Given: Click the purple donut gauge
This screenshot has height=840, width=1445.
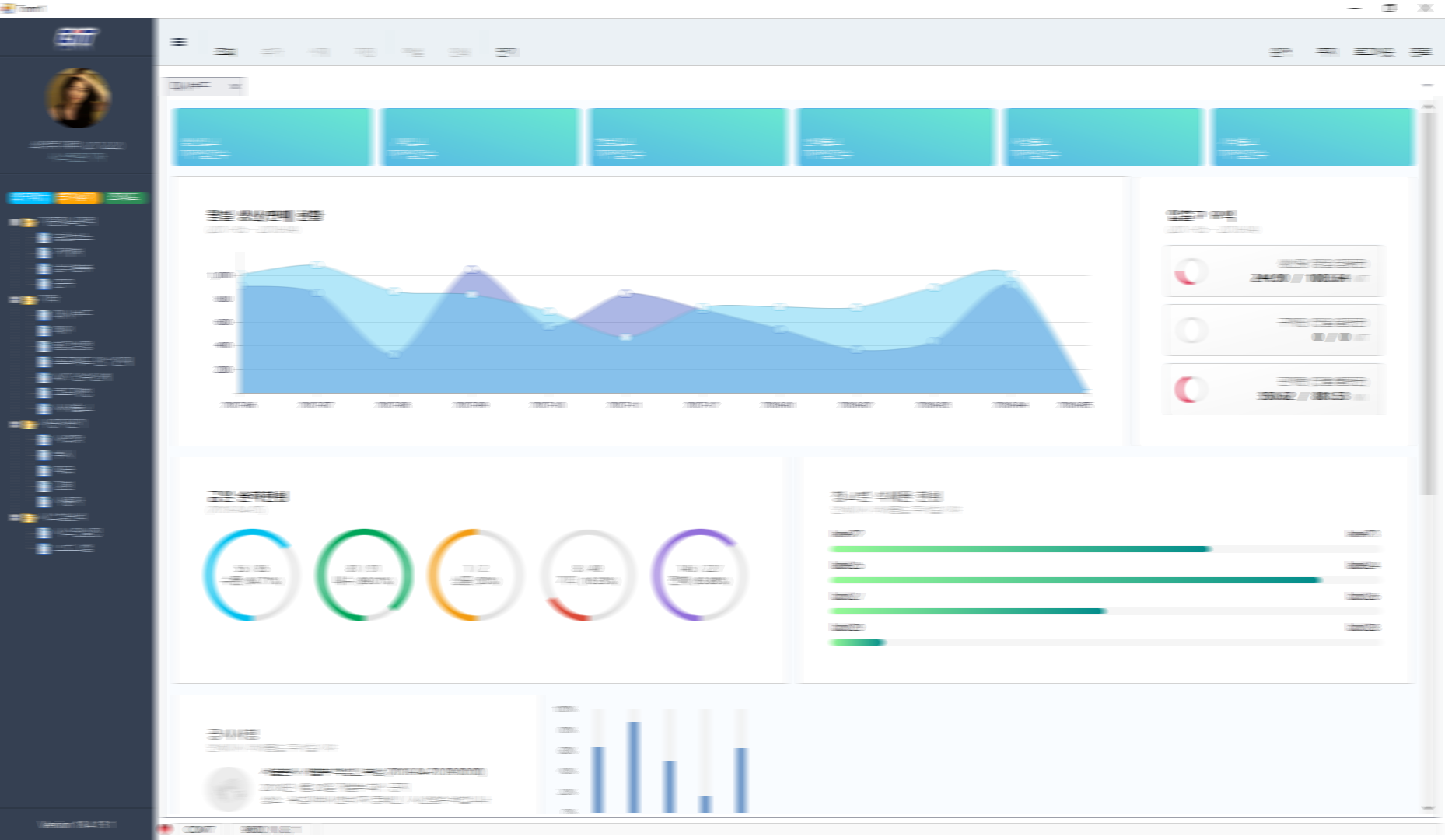Looking at the screenshot, I should pyautogui.click(x=698, y=575).
